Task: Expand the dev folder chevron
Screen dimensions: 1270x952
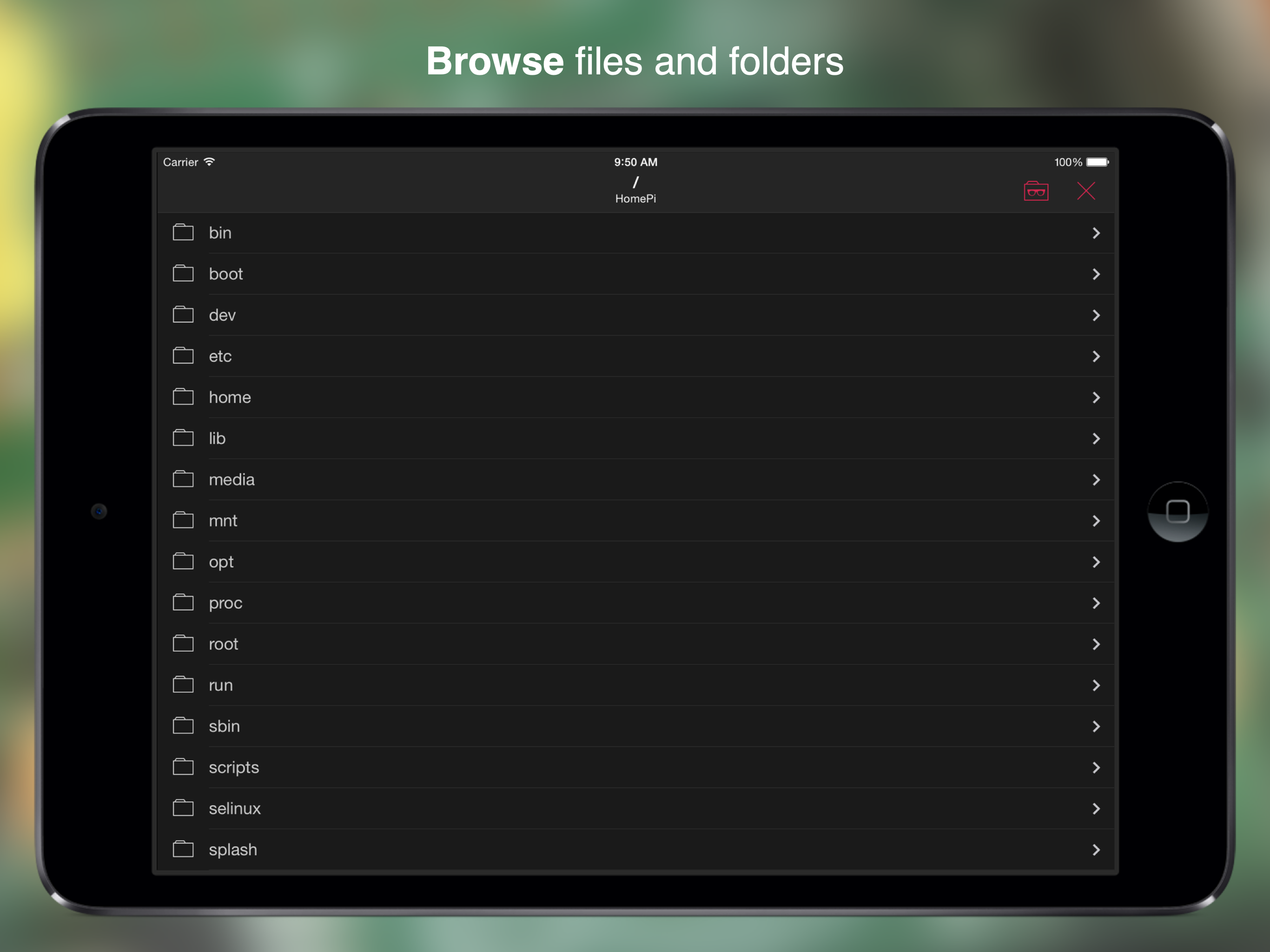Action: 1096,315
